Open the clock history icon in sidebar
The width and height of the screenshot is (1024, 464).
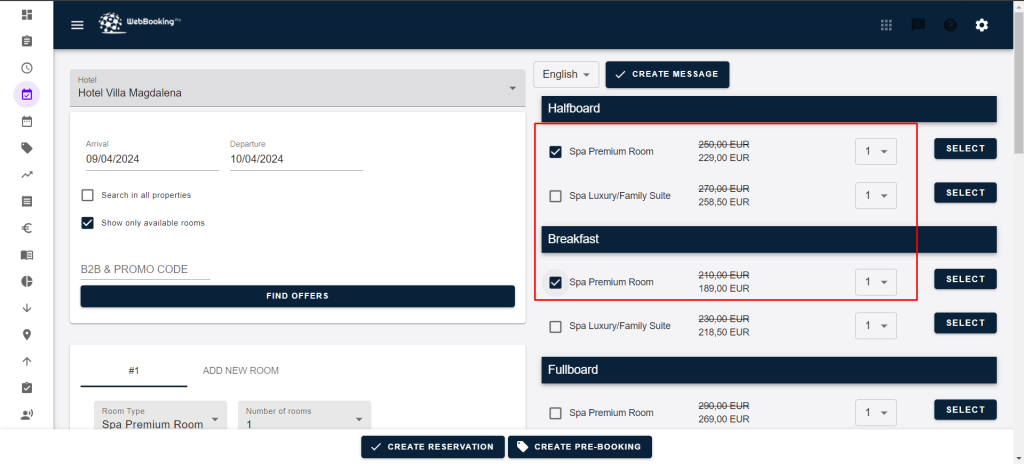(27, 68)
